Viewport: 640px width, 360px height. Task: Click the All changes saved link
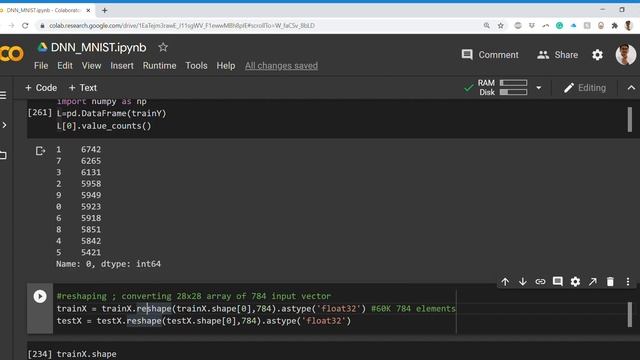pyautogui.click(x=281, y=66)
